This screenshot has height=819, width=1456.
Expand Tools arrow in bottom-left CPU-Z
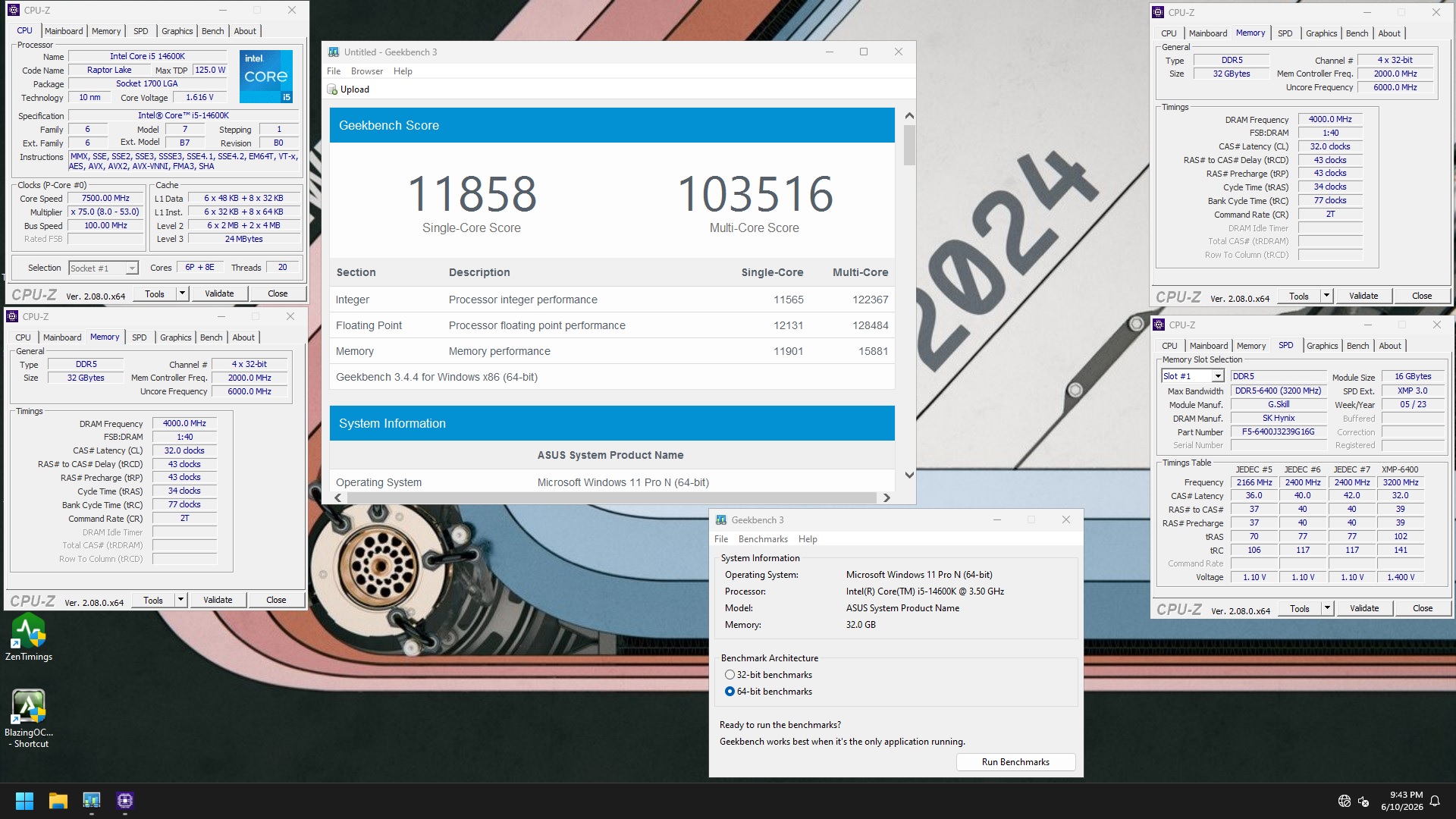pyautogui.click(x=180, y=600)
